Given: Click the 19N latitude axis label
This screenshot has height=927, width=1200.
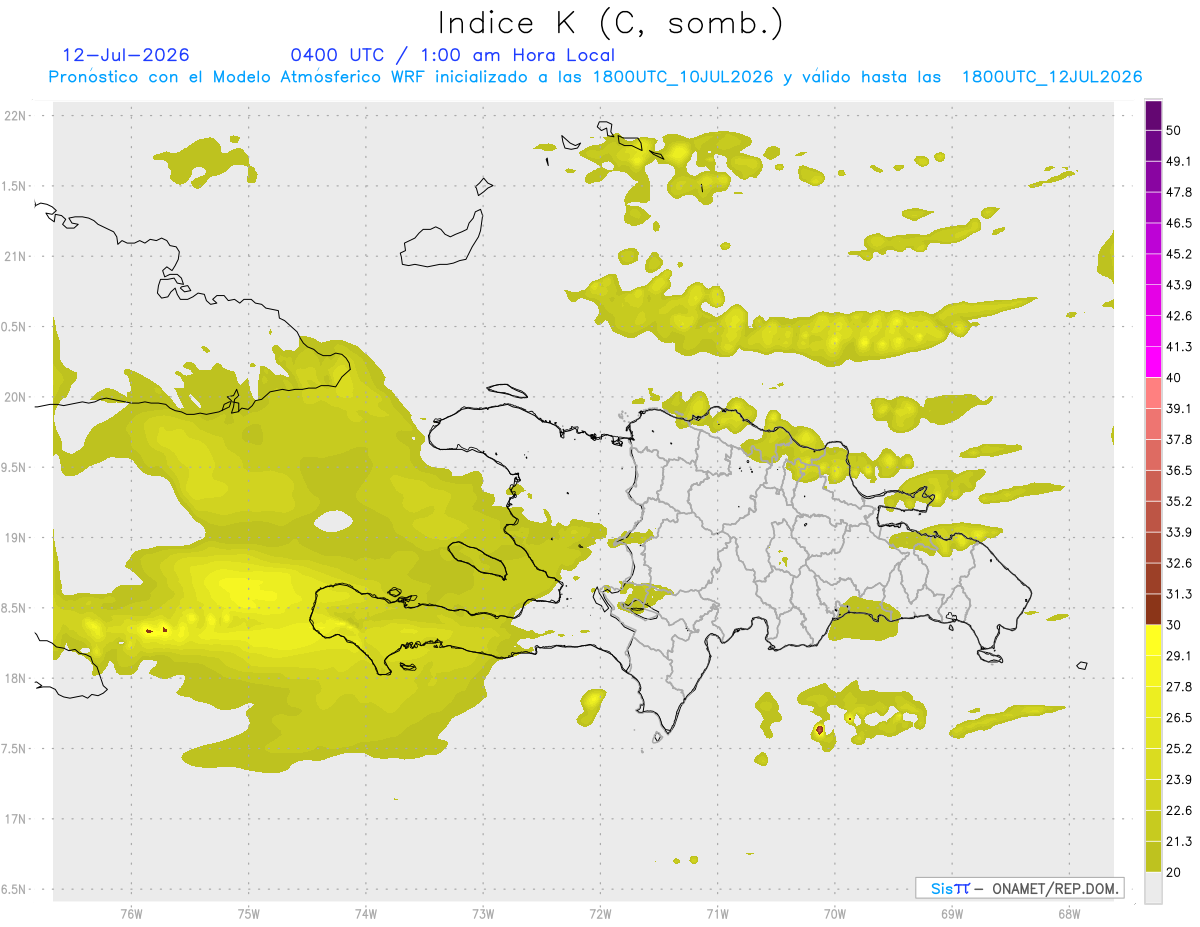Looking at the screenshot, I should 18,537.
